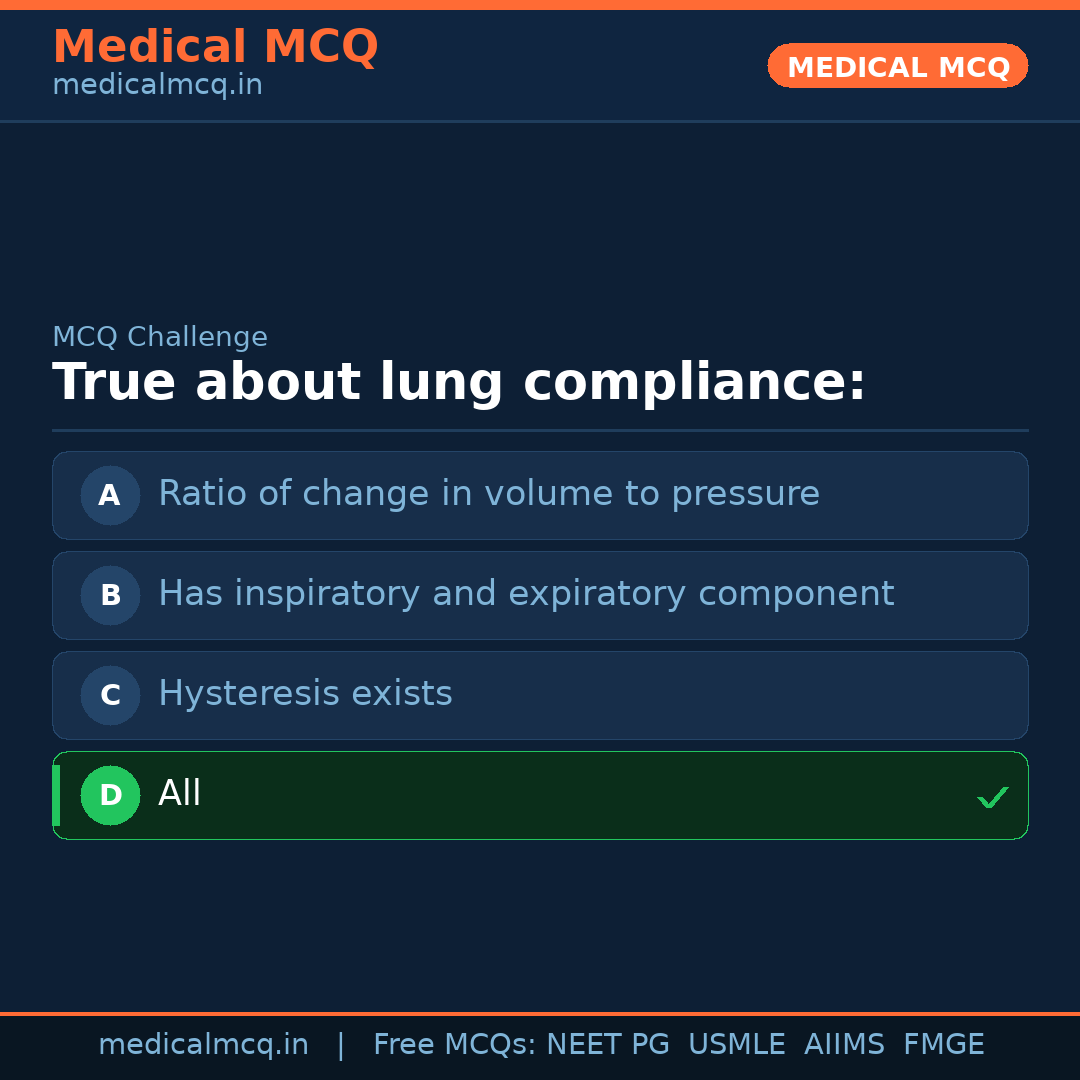Click 'USMLE' in the footer

(x=736, y=1045)
